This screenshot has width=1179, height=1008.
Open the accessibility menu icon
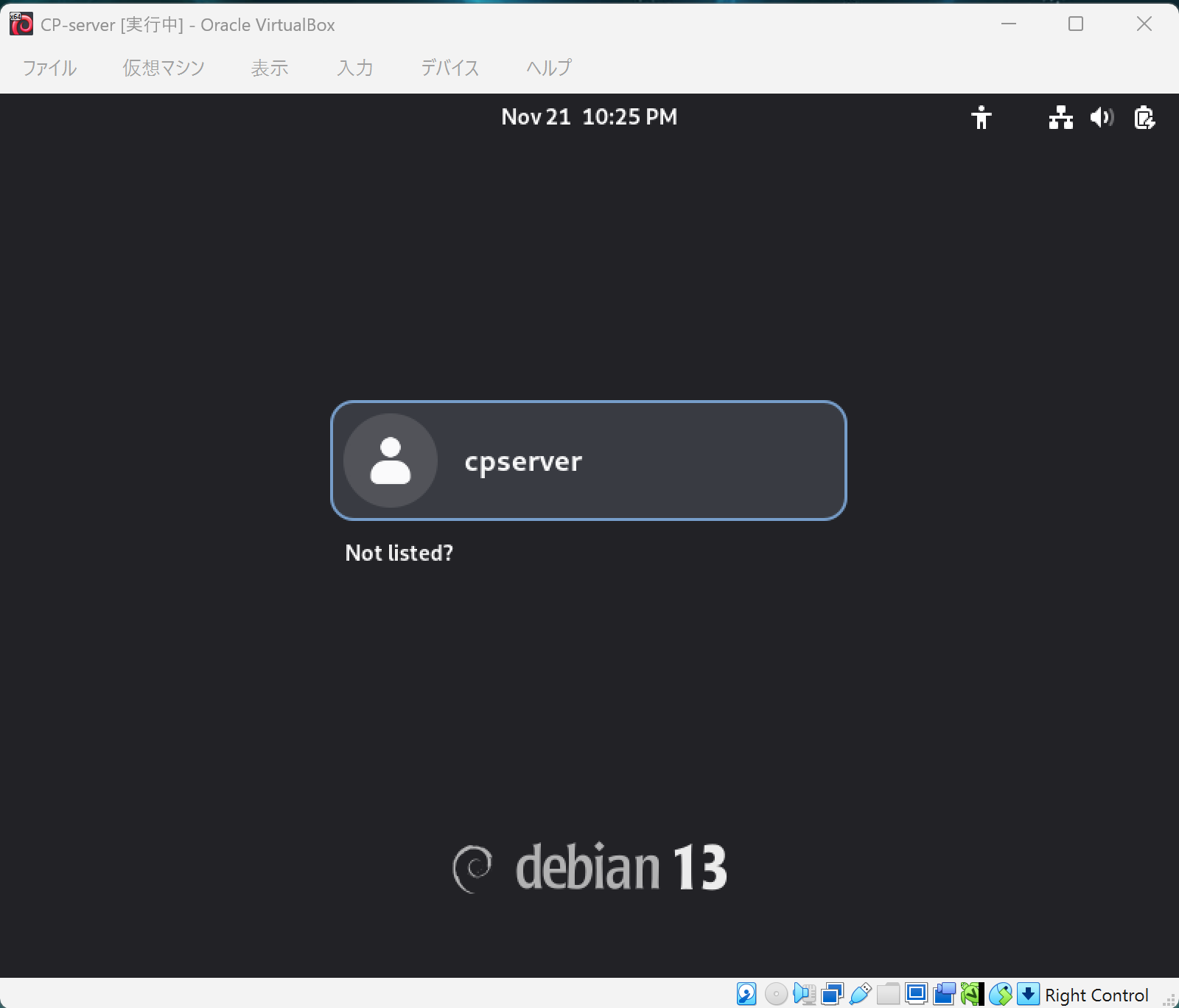982,117
